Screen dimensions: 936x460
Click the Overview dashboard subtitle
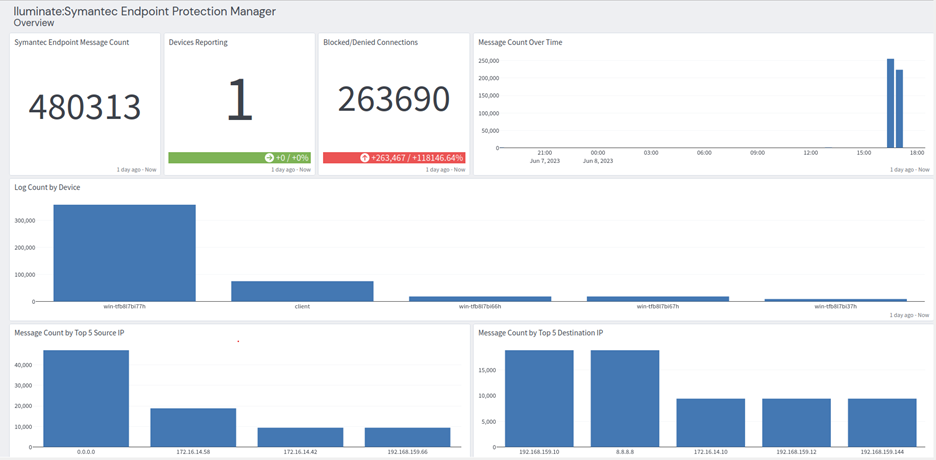tap(34, 23)
